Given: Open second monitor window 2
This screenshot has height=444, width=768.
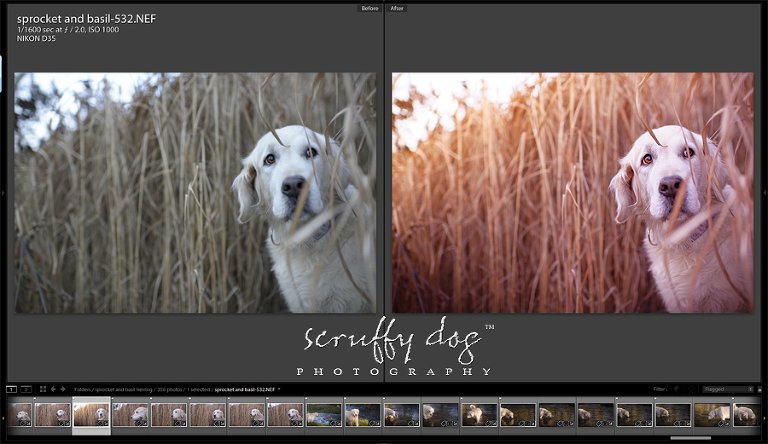Looking at the screenshot, I should (25, 388).
